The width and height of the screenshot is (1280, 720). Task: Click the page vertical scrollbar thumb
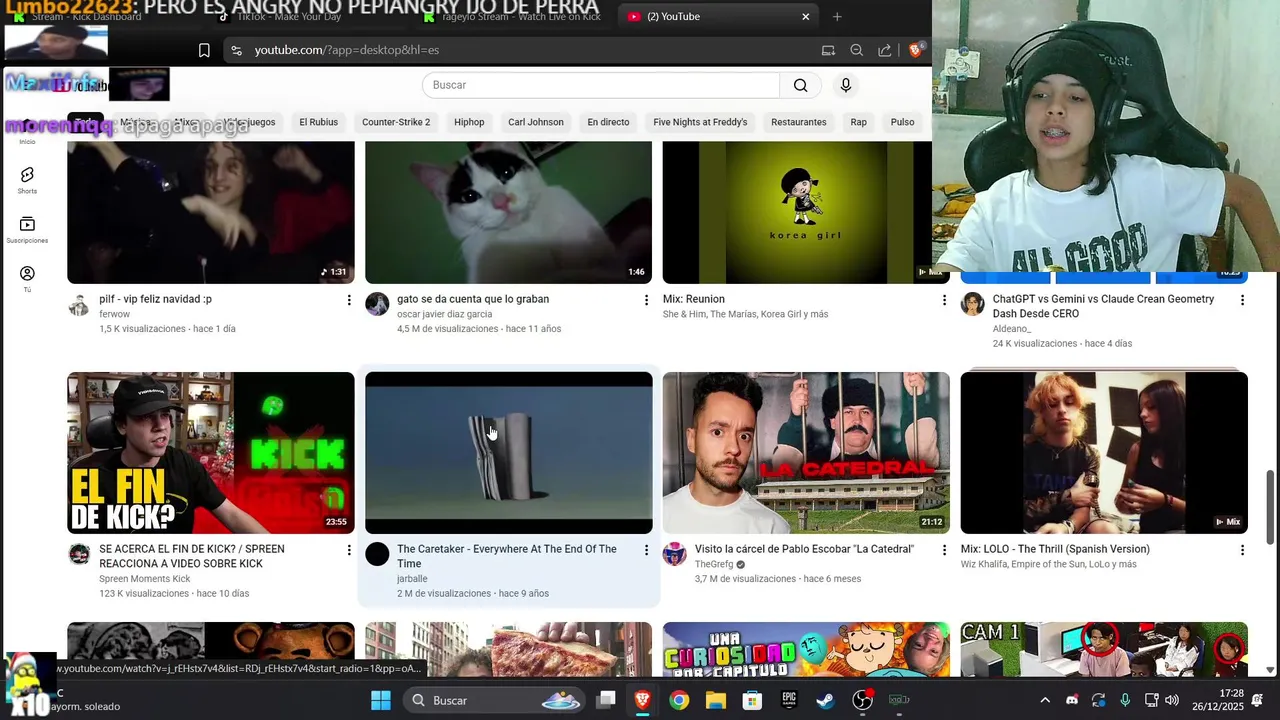coord(1271,506)
